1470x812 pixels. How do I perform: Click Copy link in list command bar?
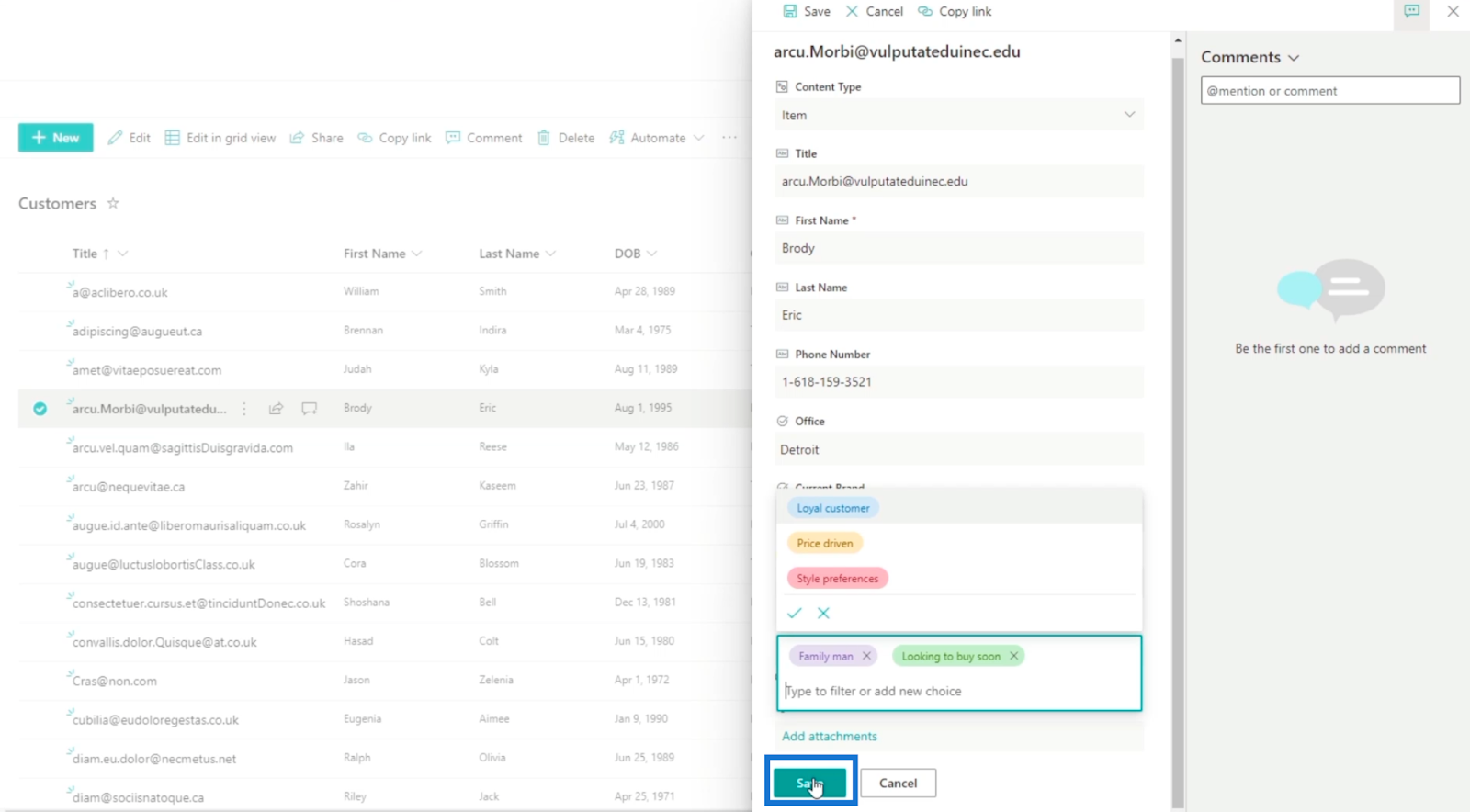click(394, 138)
